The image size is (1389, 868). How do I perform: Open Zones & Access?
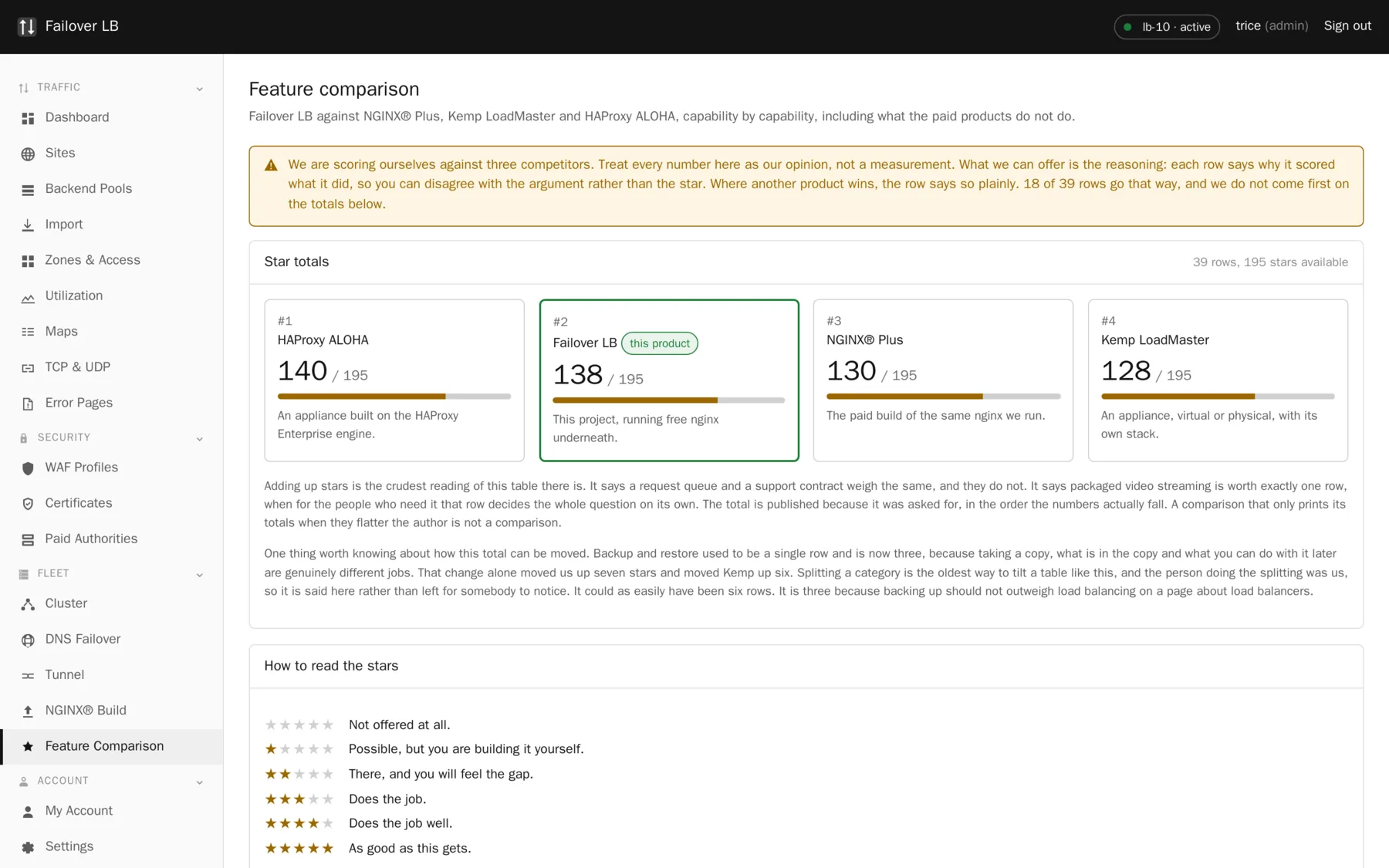112,260
